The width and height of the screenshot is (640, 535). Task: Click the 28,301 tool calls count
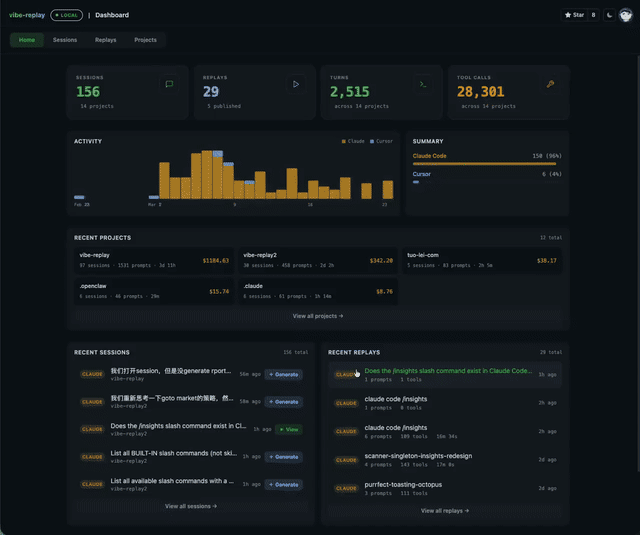(481, 92)
